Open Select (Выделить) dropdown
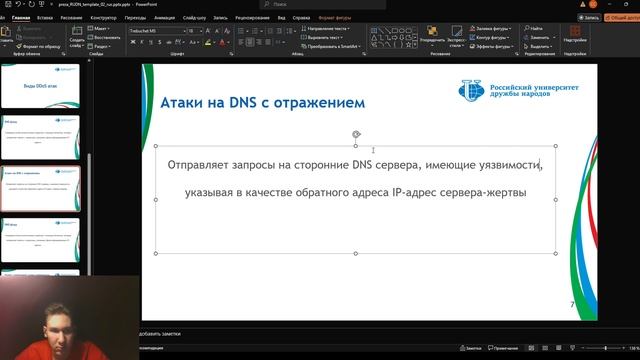Screen dimensions: 640x360 [538, 47]
